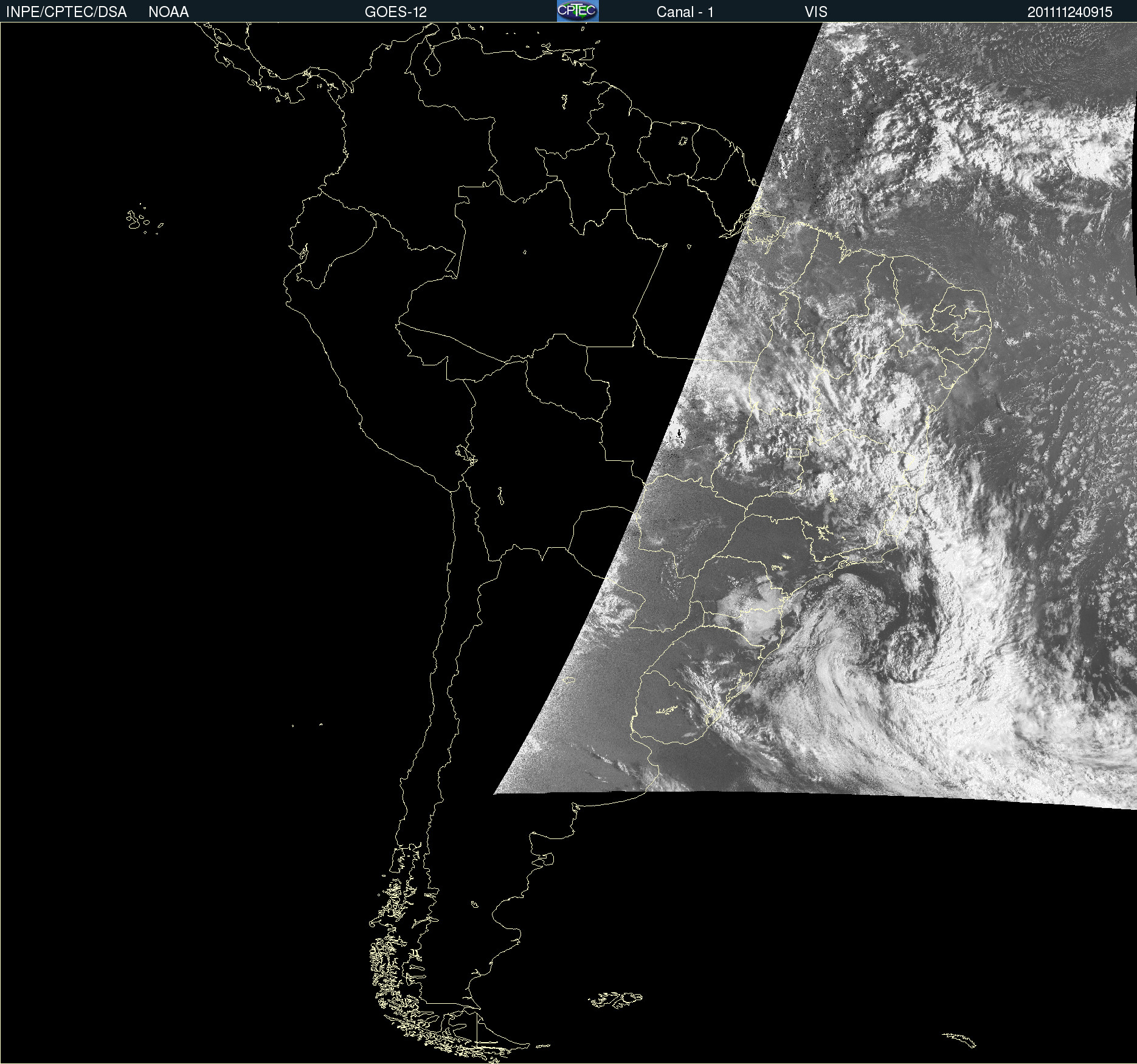Click the INPE/CPTEC/DSA header text
Screen dimensions: 1137x1064
66,12
